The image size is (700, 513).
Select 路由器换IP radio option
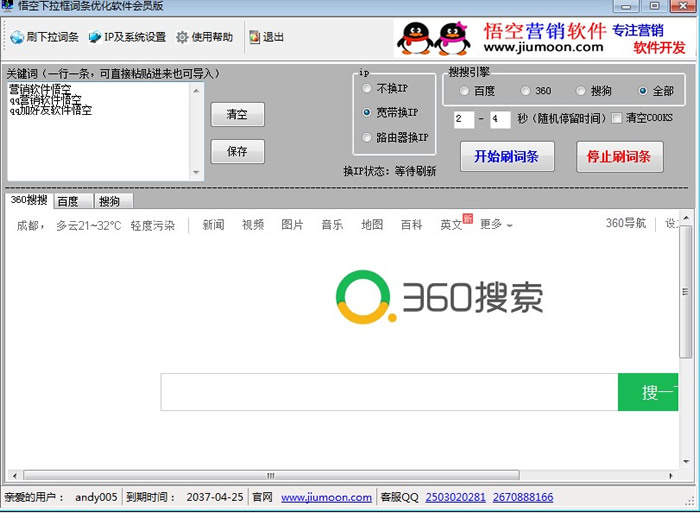pos(367,137)
